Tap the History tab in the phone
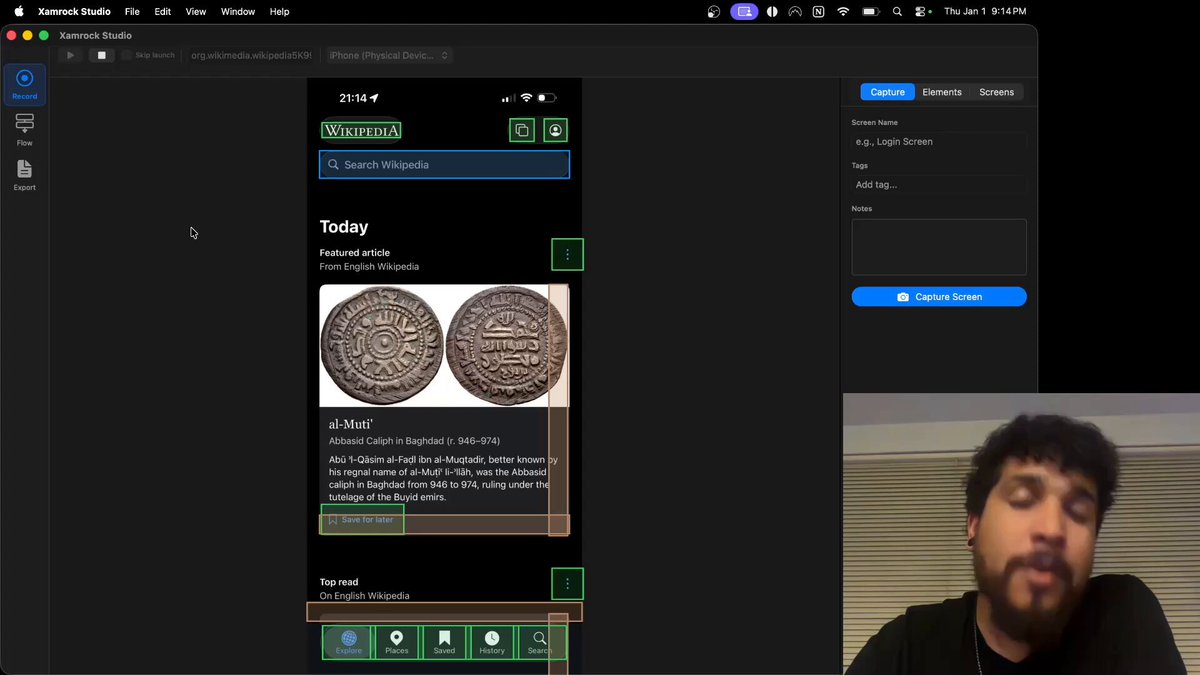The width and height of the screenshot is (1200, 675). 492,642
